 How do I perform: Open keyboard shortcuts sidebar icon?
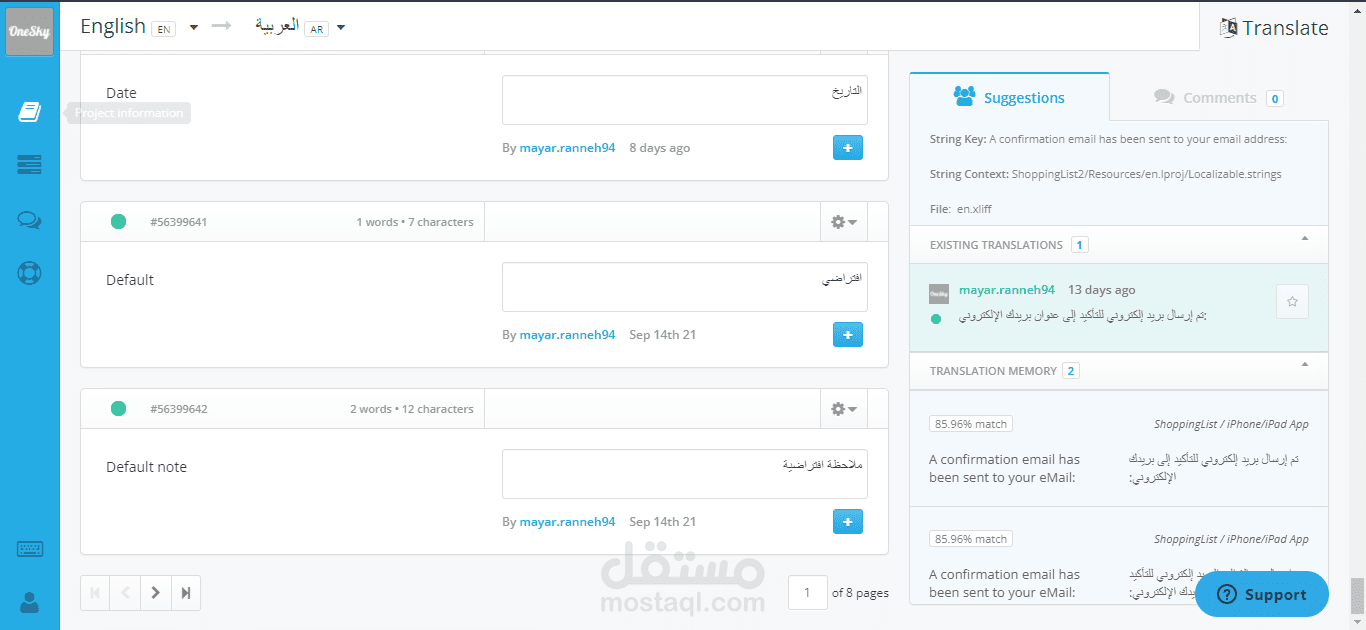click(x=29, y=549)
